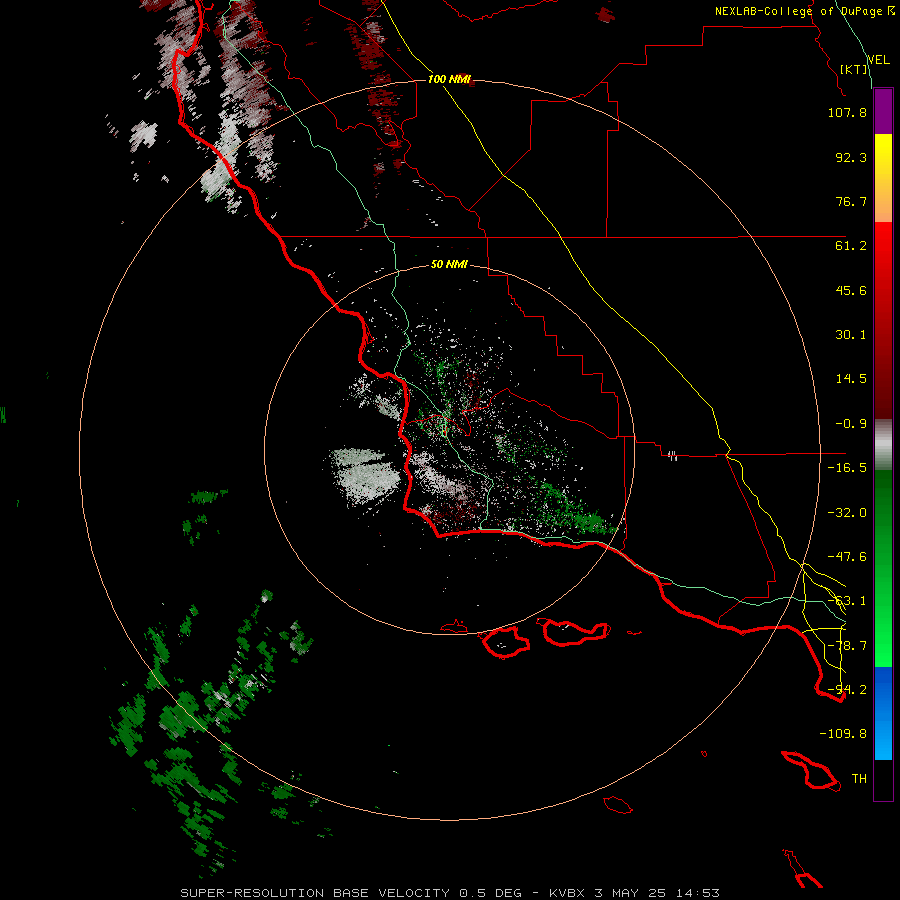Click the yellow segment of the color bar
The height and width of the screenshot is (900, 900).
pyautogui.click(x=883, y=178)
